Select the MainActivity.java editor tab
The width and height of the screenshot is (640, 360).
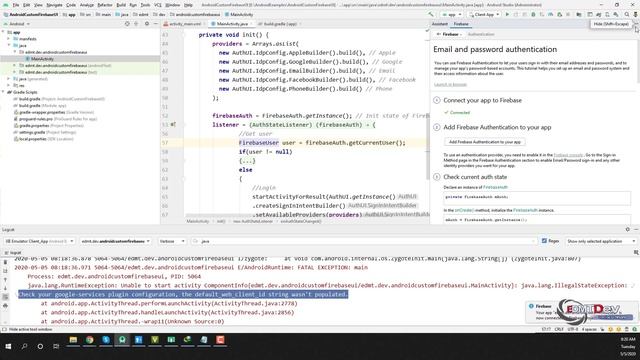(231, 24)
